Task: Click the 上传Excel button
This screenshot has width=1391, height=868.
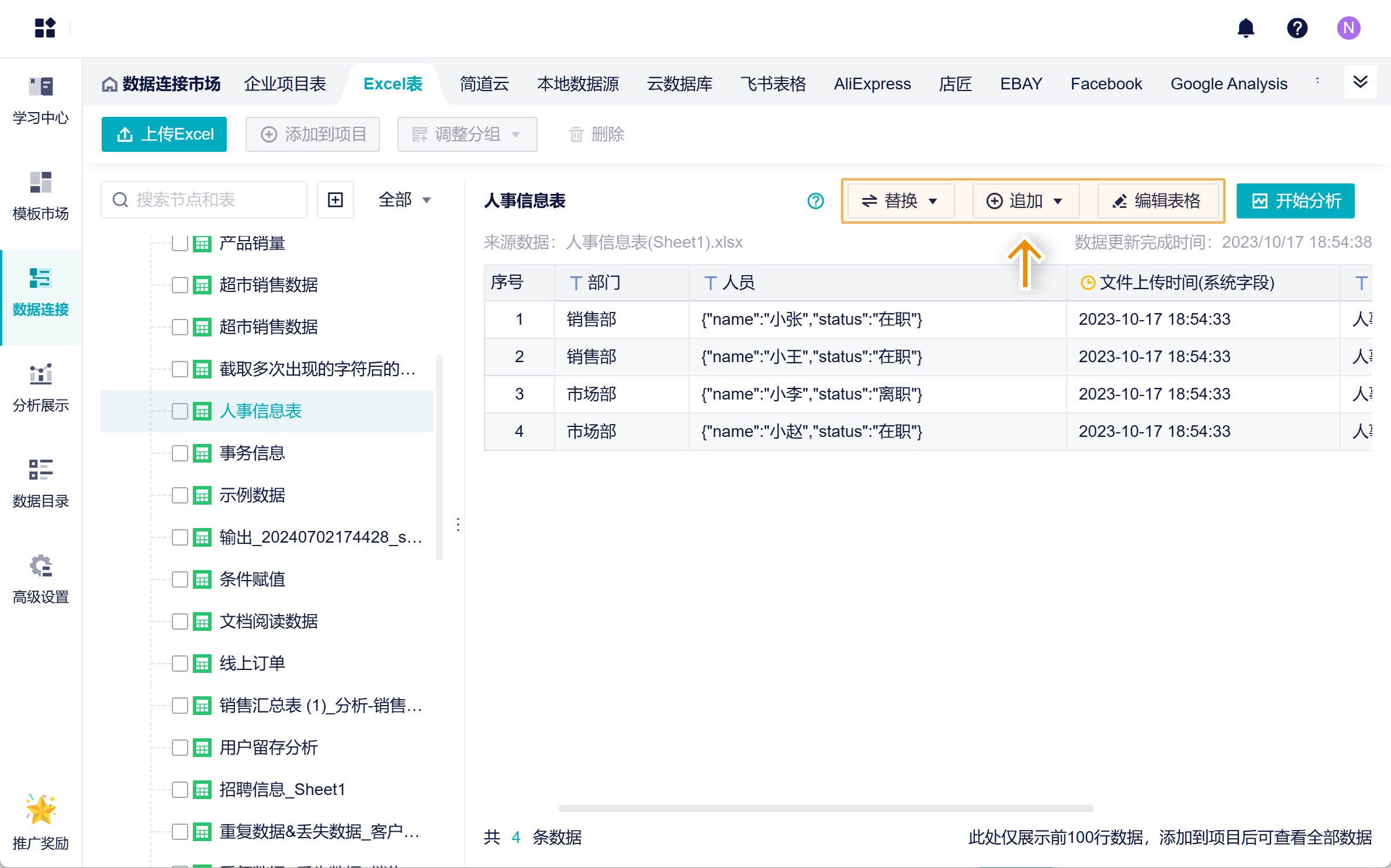Action: coord(164,134)
